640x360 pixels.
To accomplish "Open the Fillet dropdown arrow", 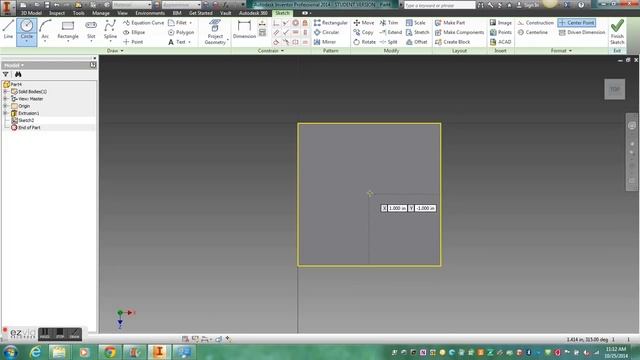I will pyautogui.click(x=191, y=23).
